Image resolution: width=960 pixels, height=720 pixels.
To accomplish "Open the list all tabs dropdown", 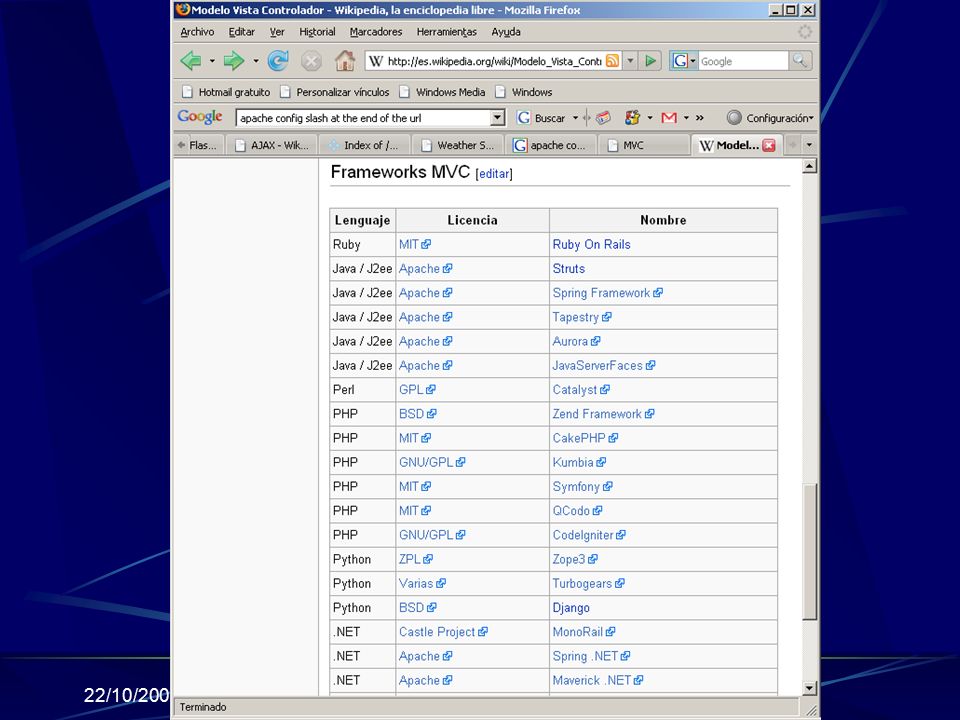I will point(809,145).
